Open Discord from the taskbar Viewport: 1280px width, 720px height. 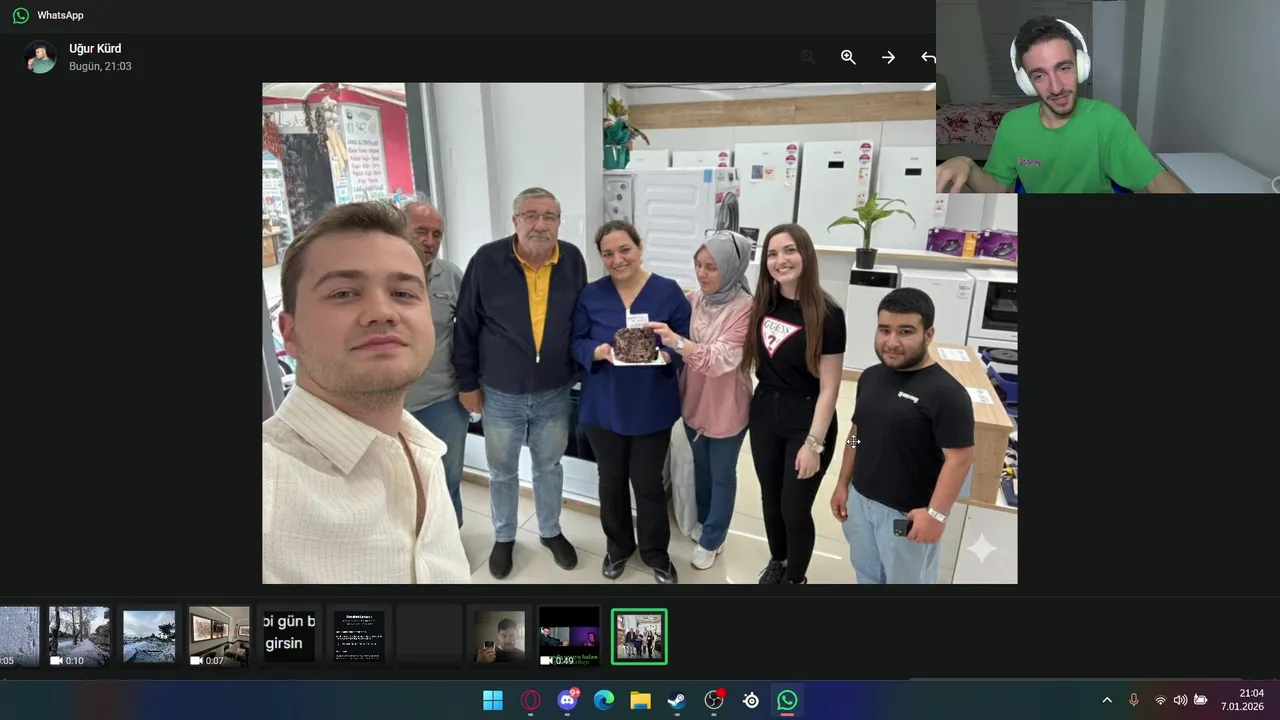567,700
